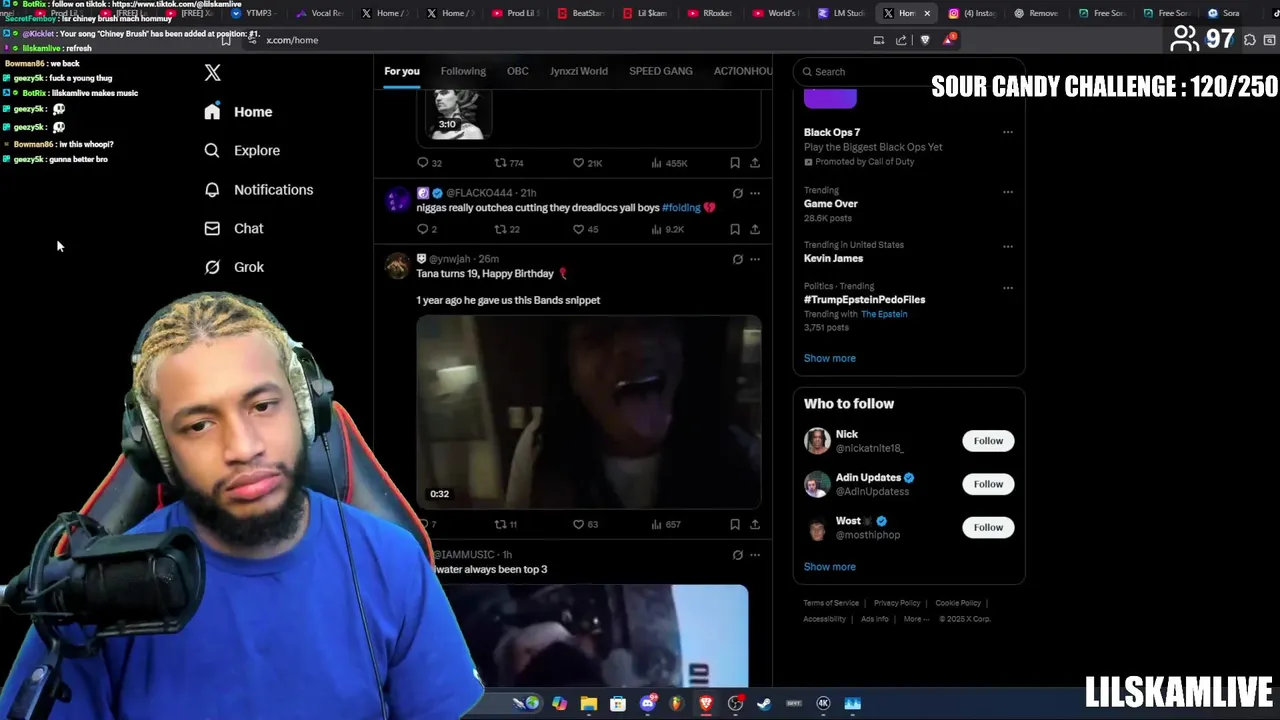View the 657 views analytics

[x=666, y=524]
